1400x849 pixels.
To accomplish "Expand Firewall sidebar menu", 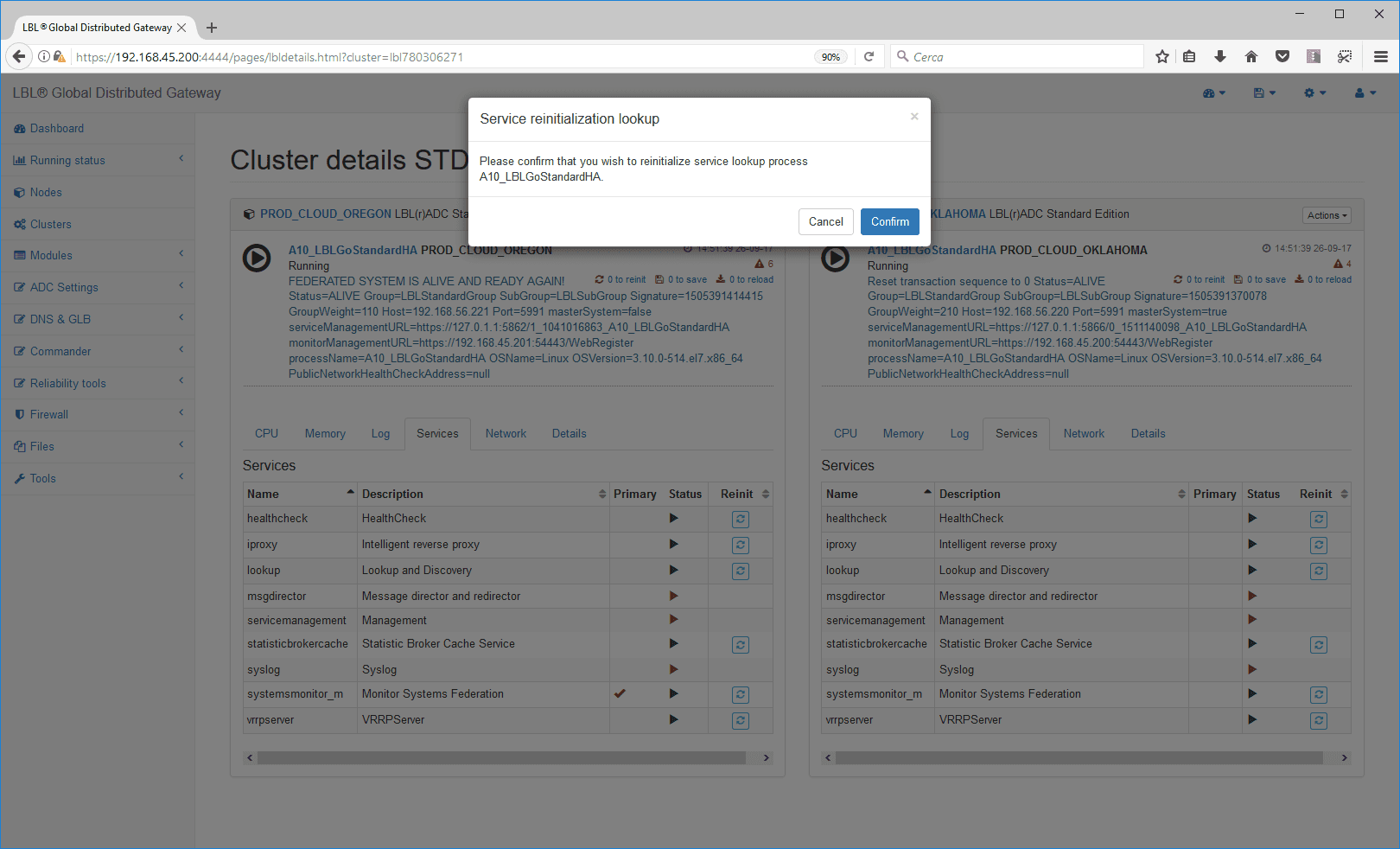I will pos(97,415).
